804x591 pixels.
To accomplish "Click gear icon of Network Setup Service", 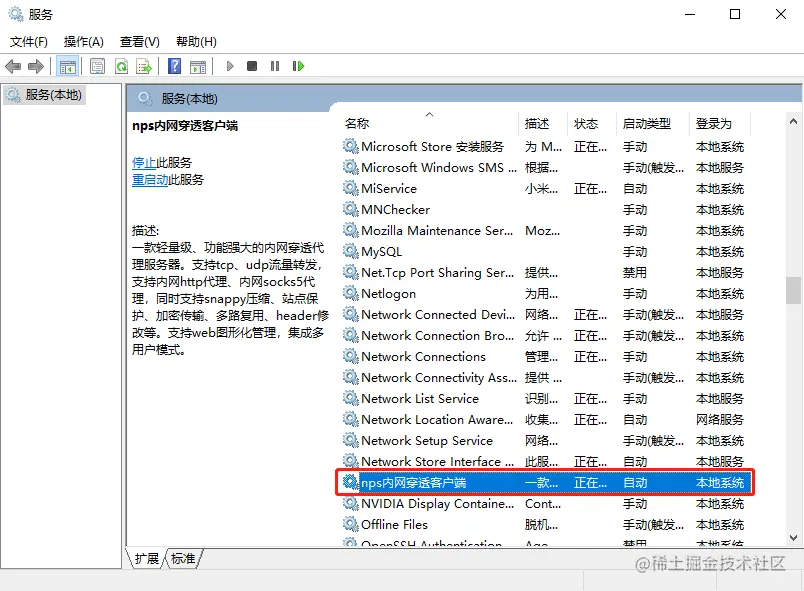I will pyautogui.click(x=351, y=440).
